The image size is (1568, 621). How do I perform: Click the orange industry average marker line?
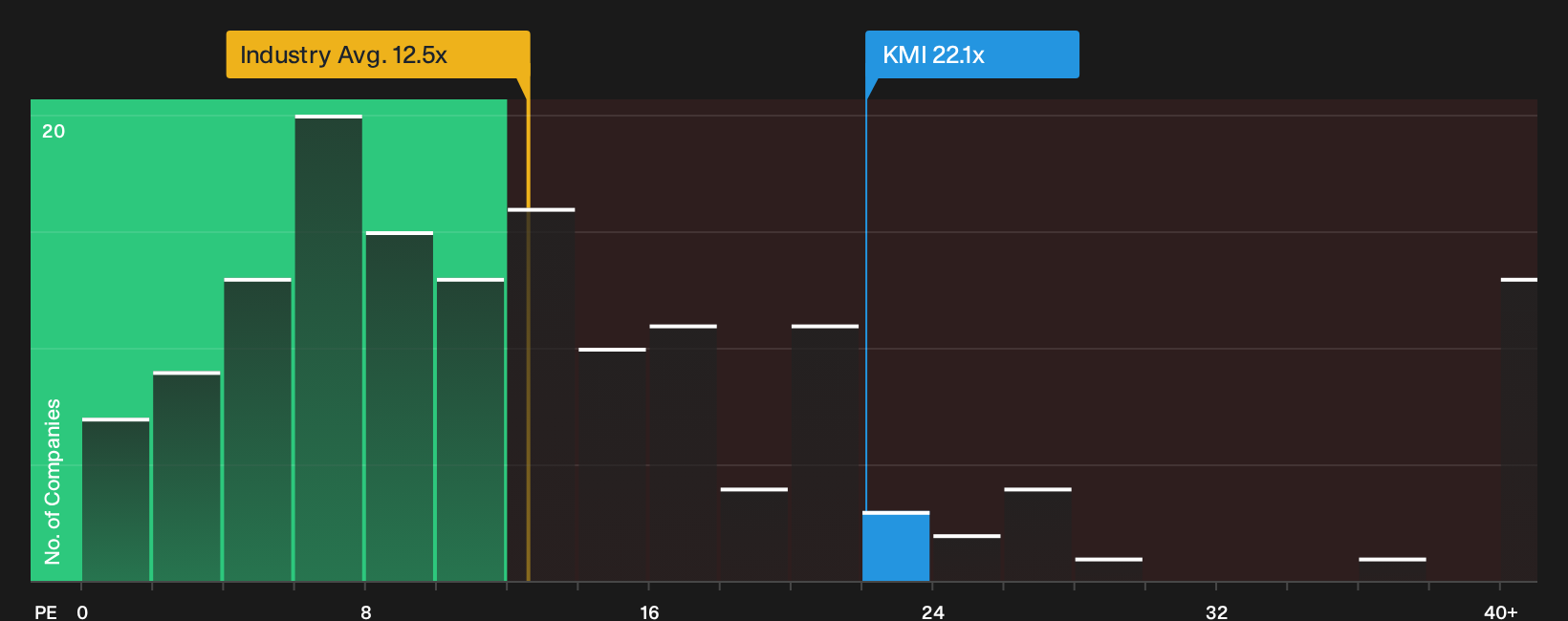pos(528,339)
